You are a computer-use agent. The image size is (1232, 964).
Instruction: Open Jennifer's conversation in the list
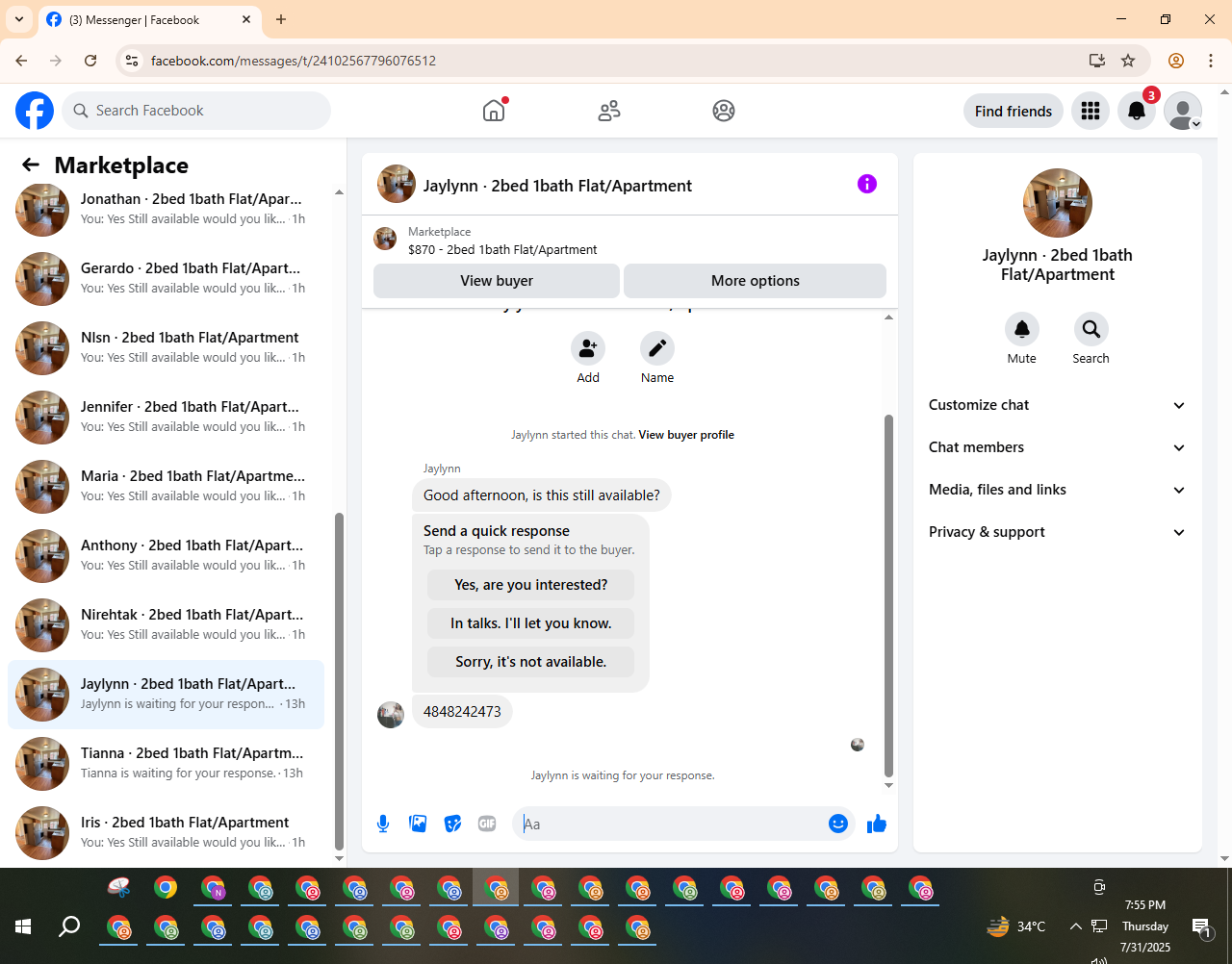click(166, 417)
